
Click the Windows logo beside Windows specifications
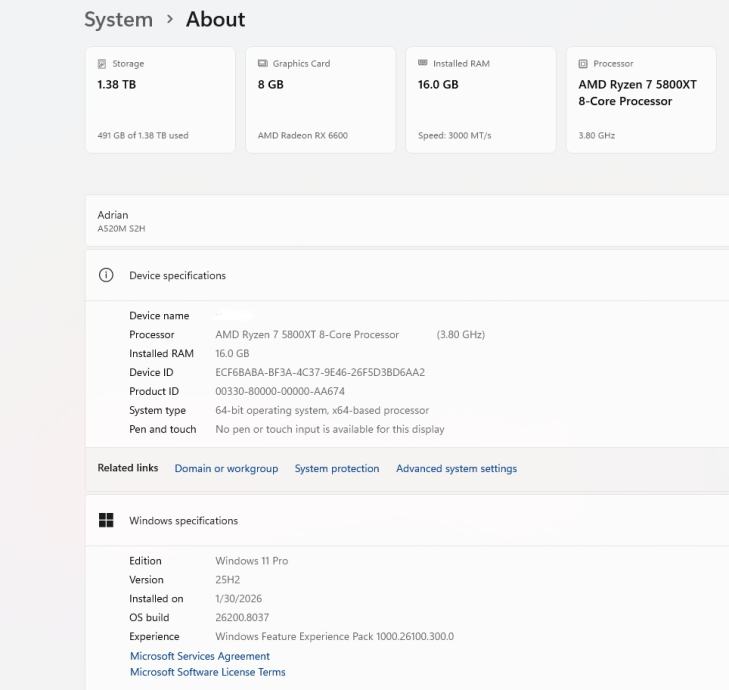[x=106, y=520]
